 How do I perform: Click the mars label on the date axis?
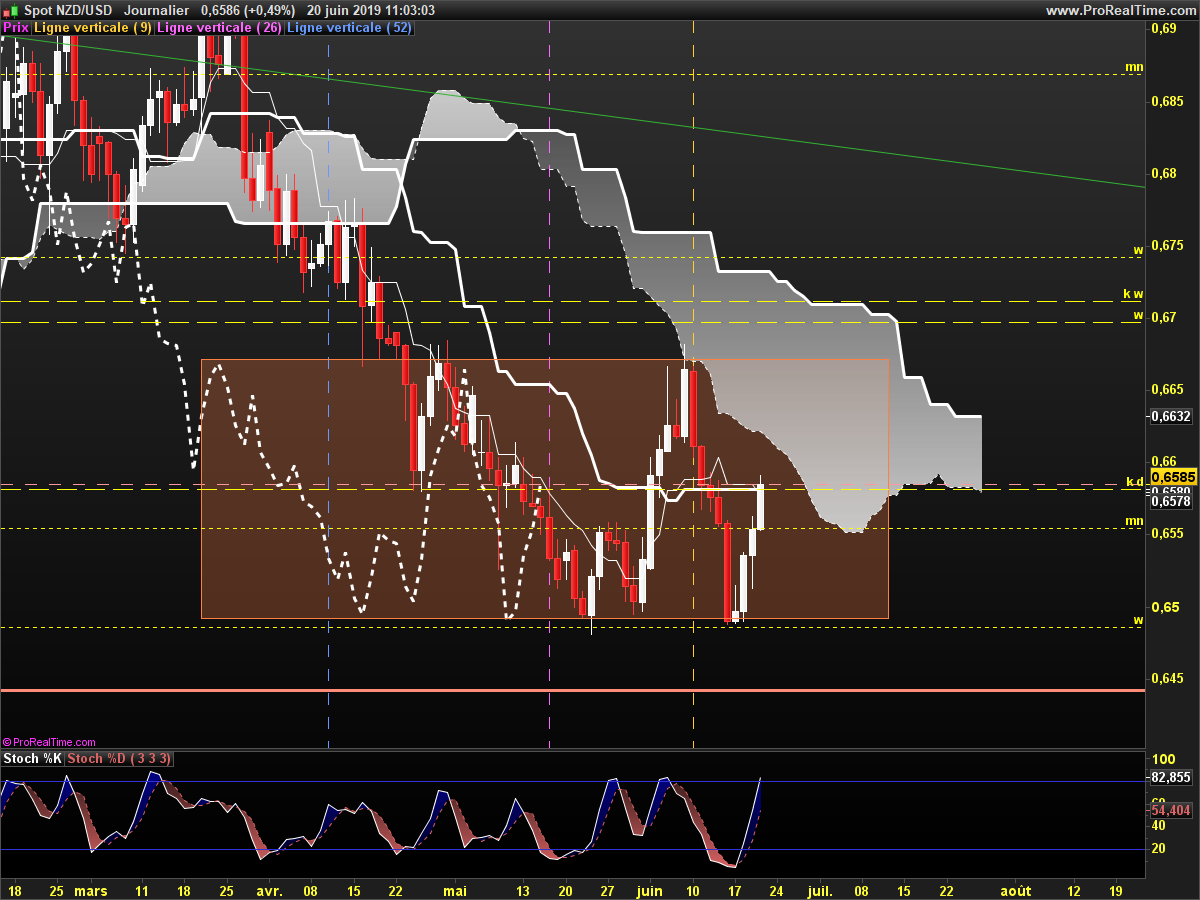(91, 889)
